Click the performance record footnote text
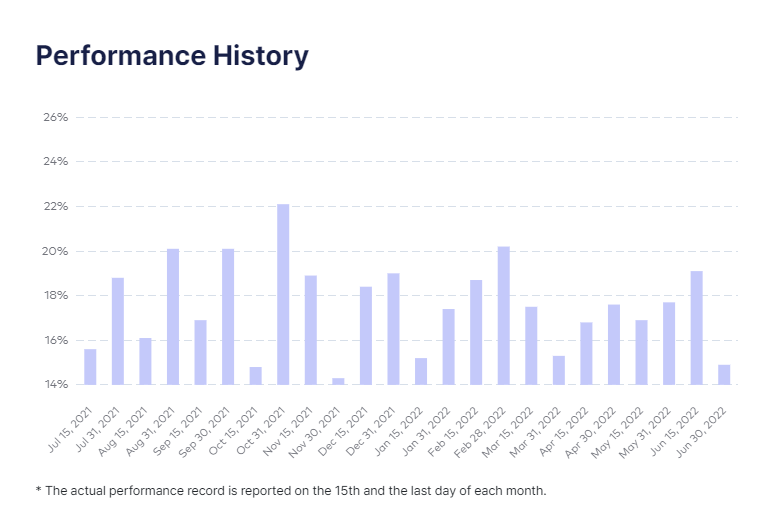This screenshot has height=518, width=776. (x=291, y=491)
